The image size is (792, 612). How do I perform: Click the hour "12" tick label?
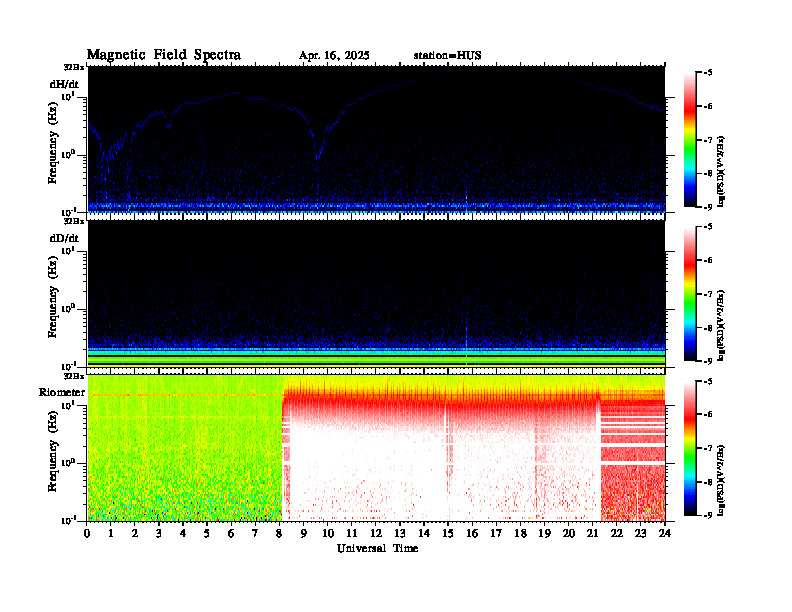[376, 534]
